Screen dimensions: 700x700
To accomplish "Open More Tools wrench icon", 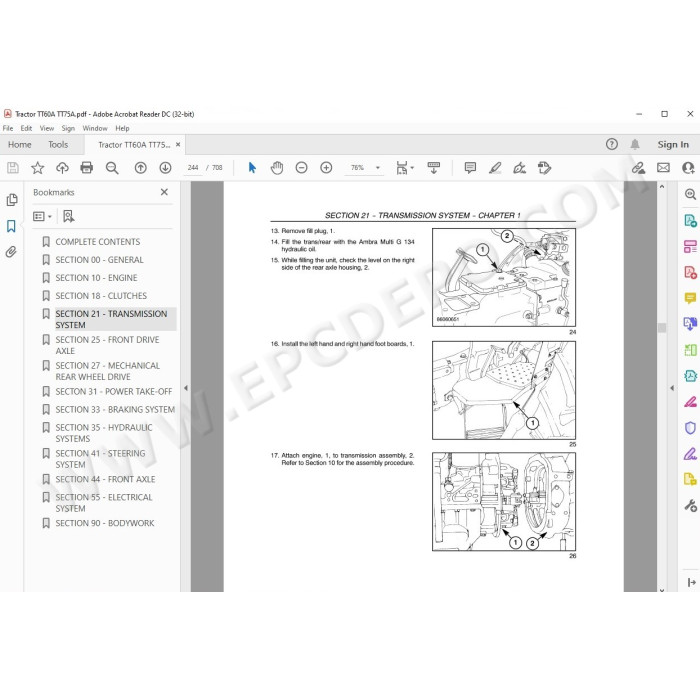I will 690,506.
